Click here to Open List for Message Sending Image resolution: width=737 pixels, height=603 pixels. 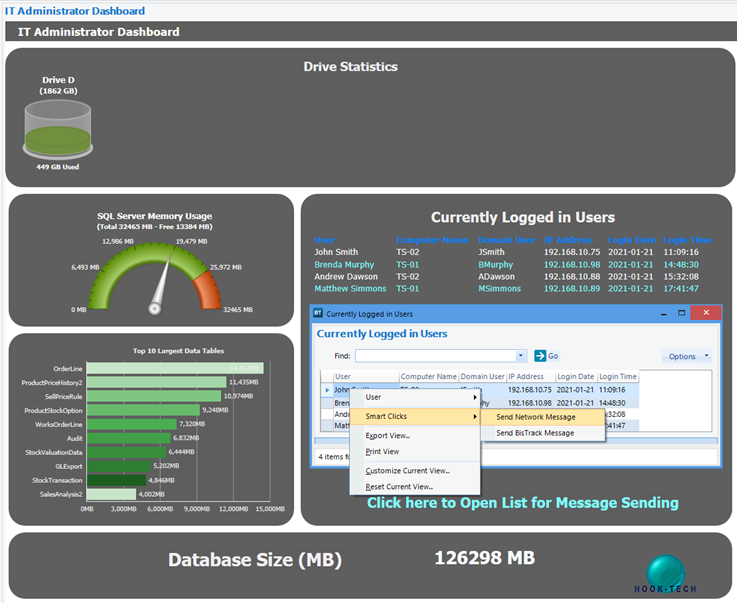523,503
